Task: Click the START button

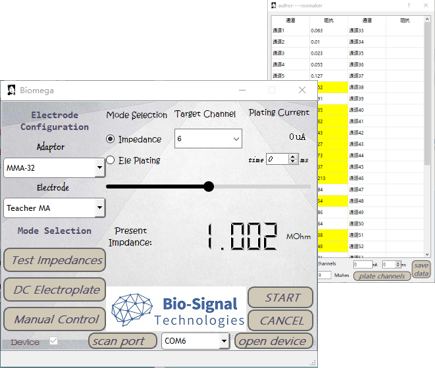Action: pos(280,297)
